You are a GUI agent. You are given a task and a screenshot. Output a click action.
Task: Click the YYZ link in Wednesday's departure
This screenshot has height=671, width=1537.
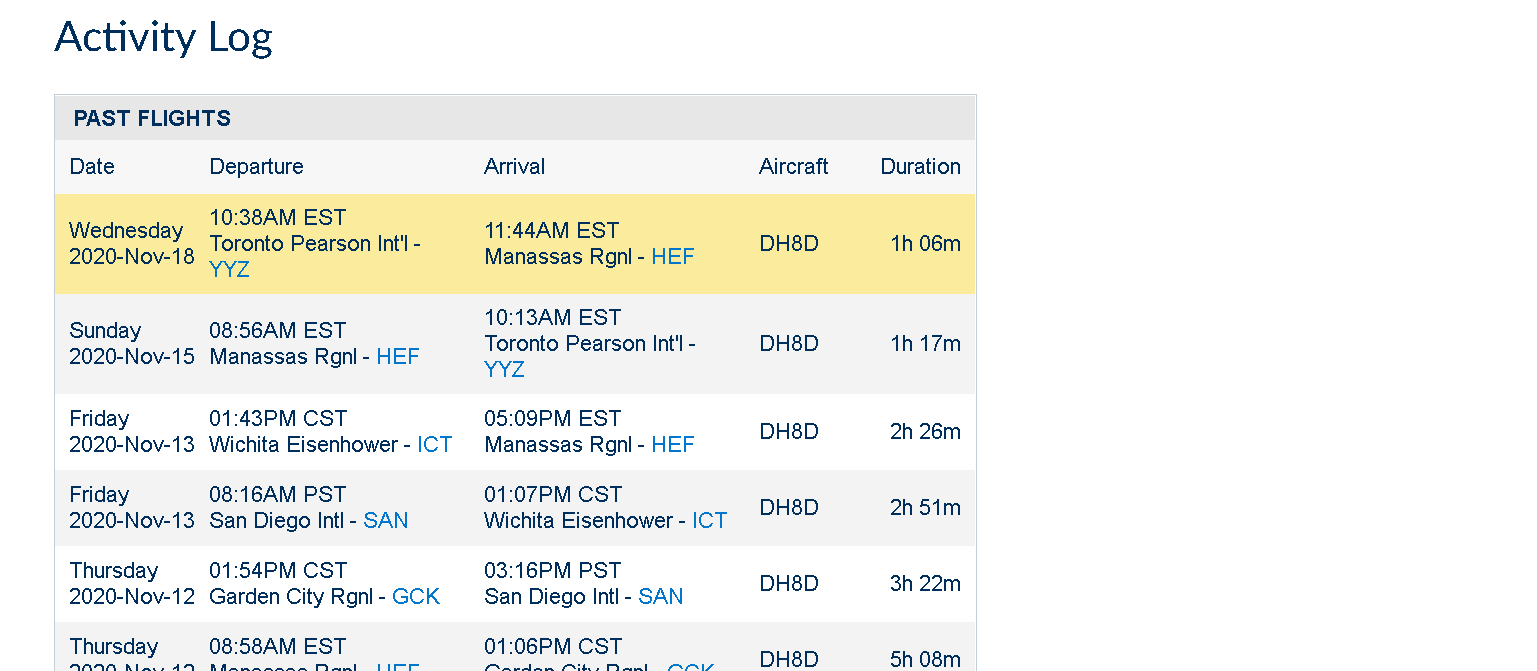pos(229,270)
